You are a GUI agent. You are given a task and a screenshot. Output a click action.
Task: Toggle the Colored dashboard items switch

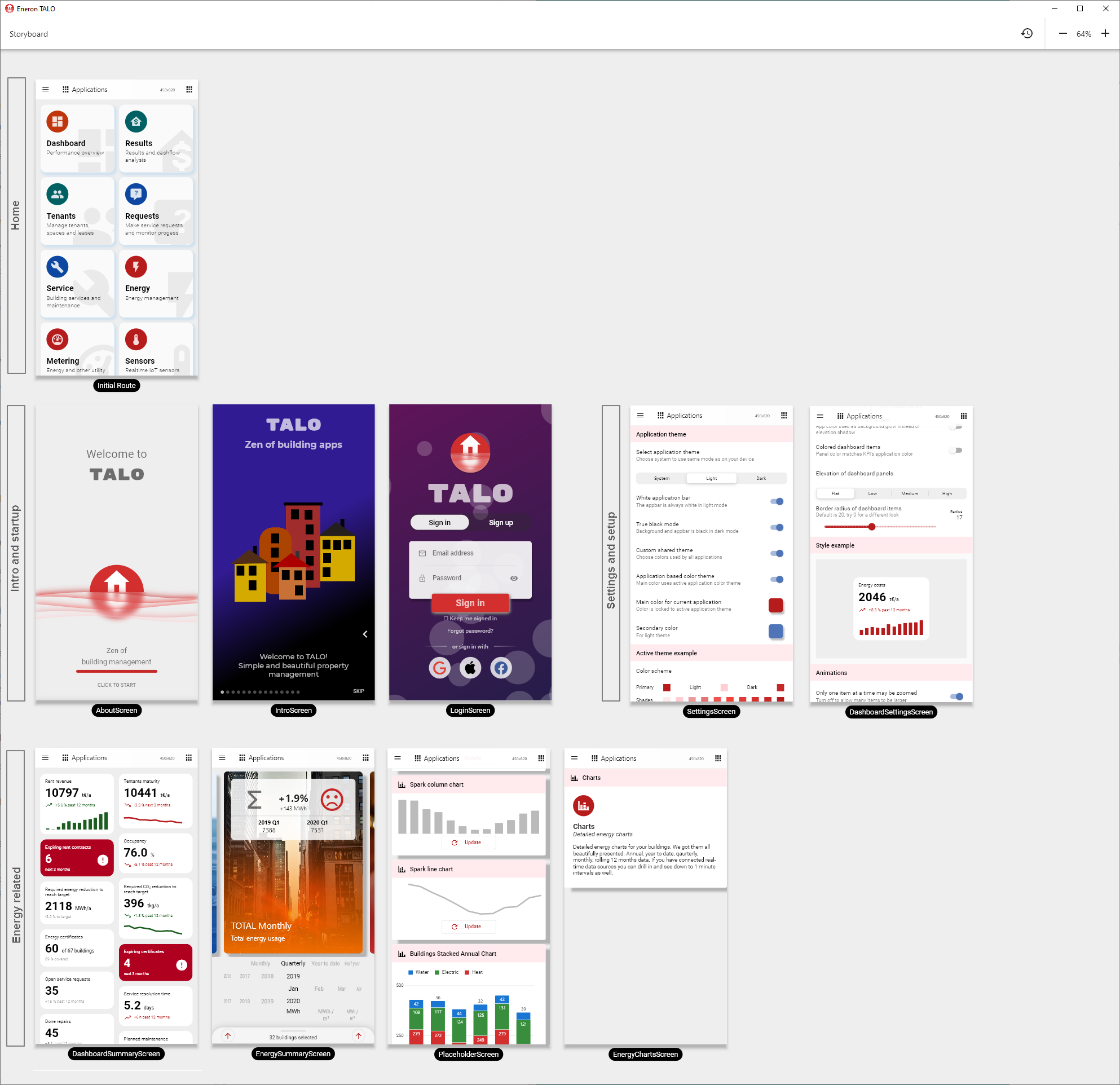point(956,450)
